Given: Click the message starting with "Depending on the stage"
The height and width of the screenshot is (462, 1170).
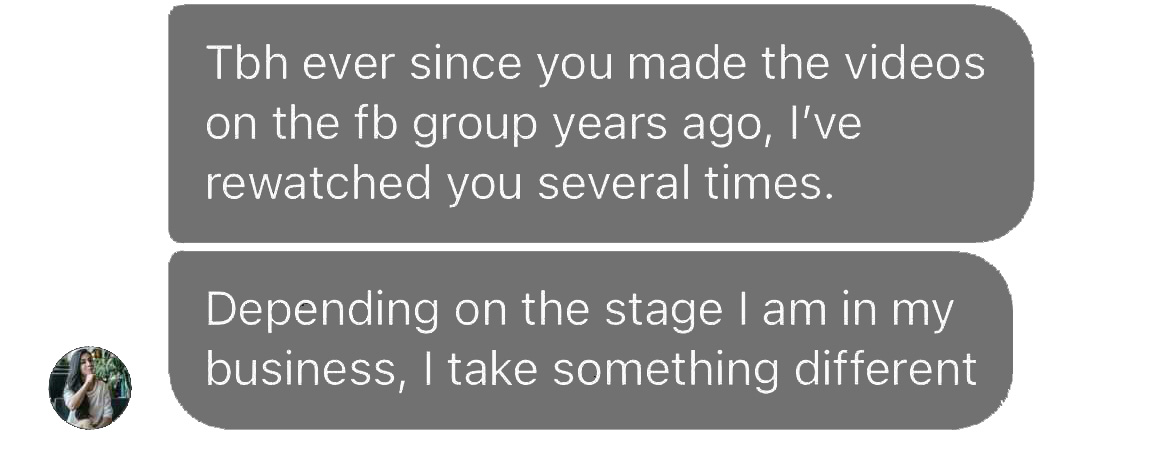Looking at the screenshot, I should click(590, 340).
